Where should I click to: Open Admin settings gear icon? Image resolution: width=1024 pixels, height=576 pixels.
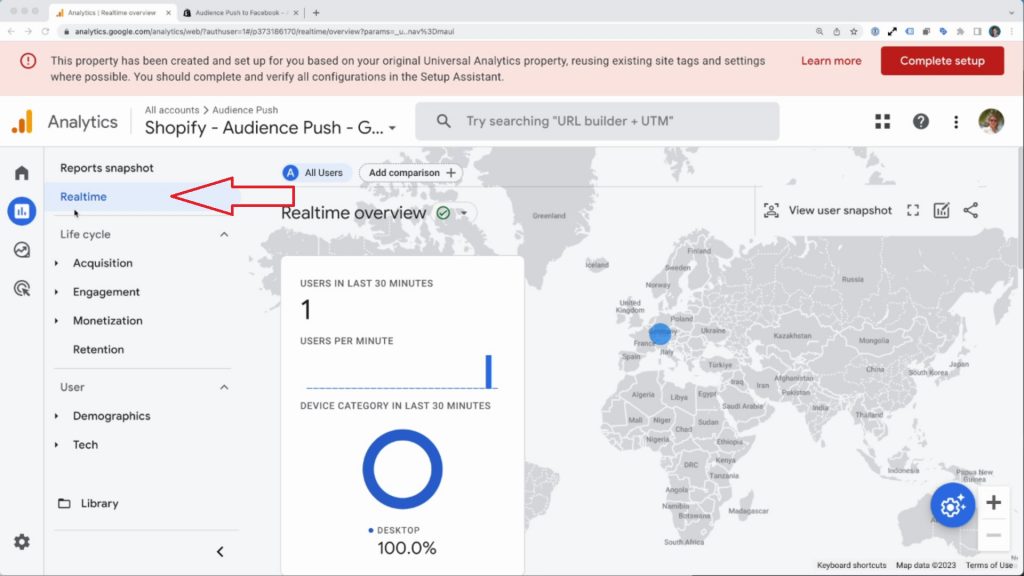point(22,541)
